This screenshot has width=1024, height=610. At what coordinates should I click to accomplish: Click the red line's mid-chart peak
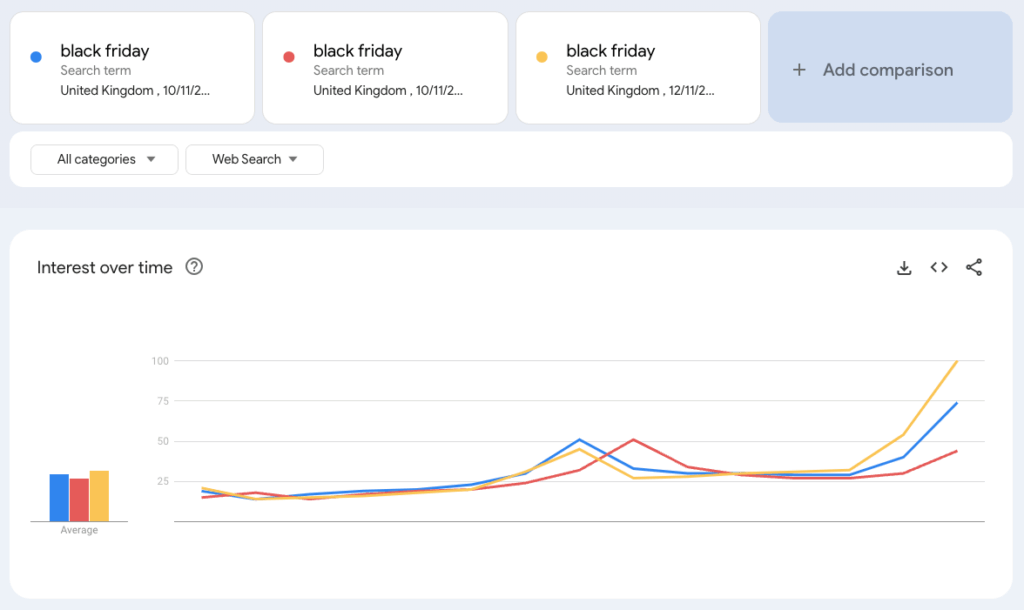pos(633,439)
